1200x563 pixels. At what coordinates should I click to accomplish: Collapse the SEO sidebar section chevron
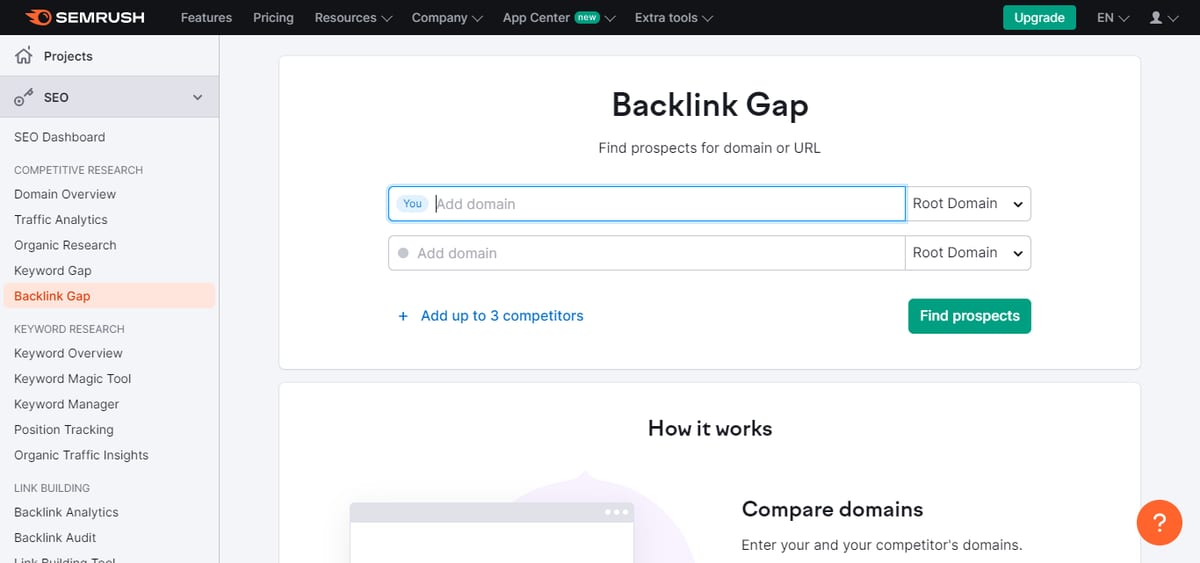click(x=197, y=97)
